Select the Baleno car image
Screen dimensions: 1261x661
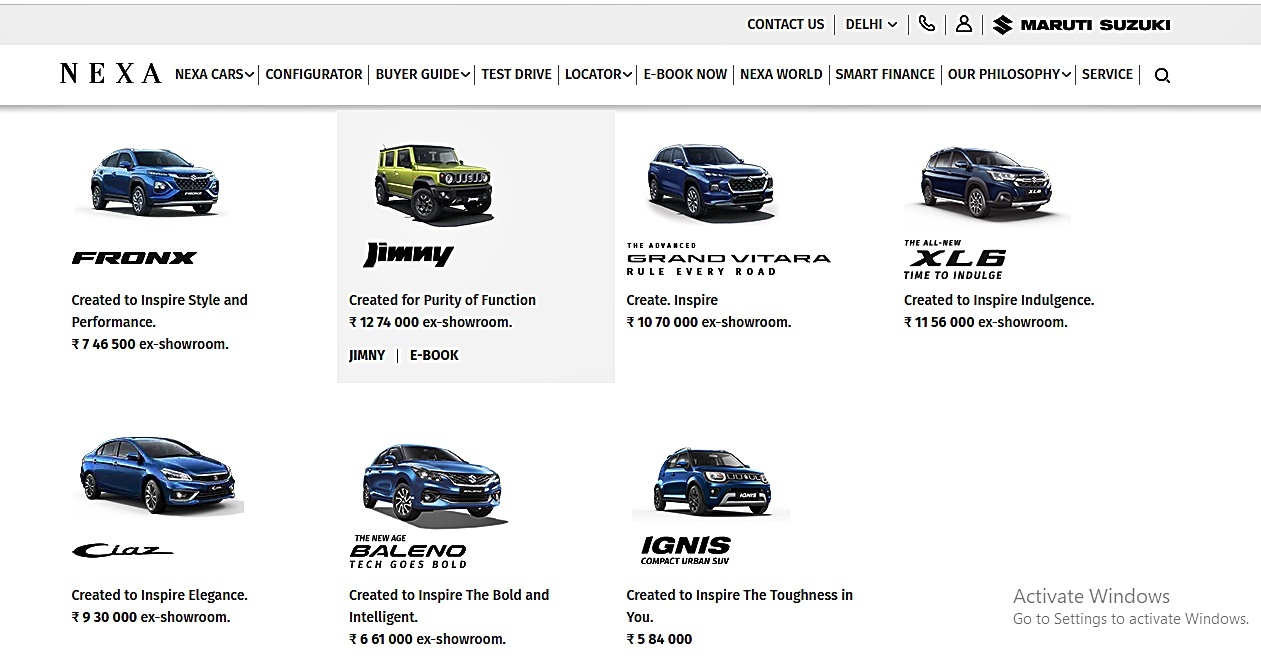coord(433,484)
